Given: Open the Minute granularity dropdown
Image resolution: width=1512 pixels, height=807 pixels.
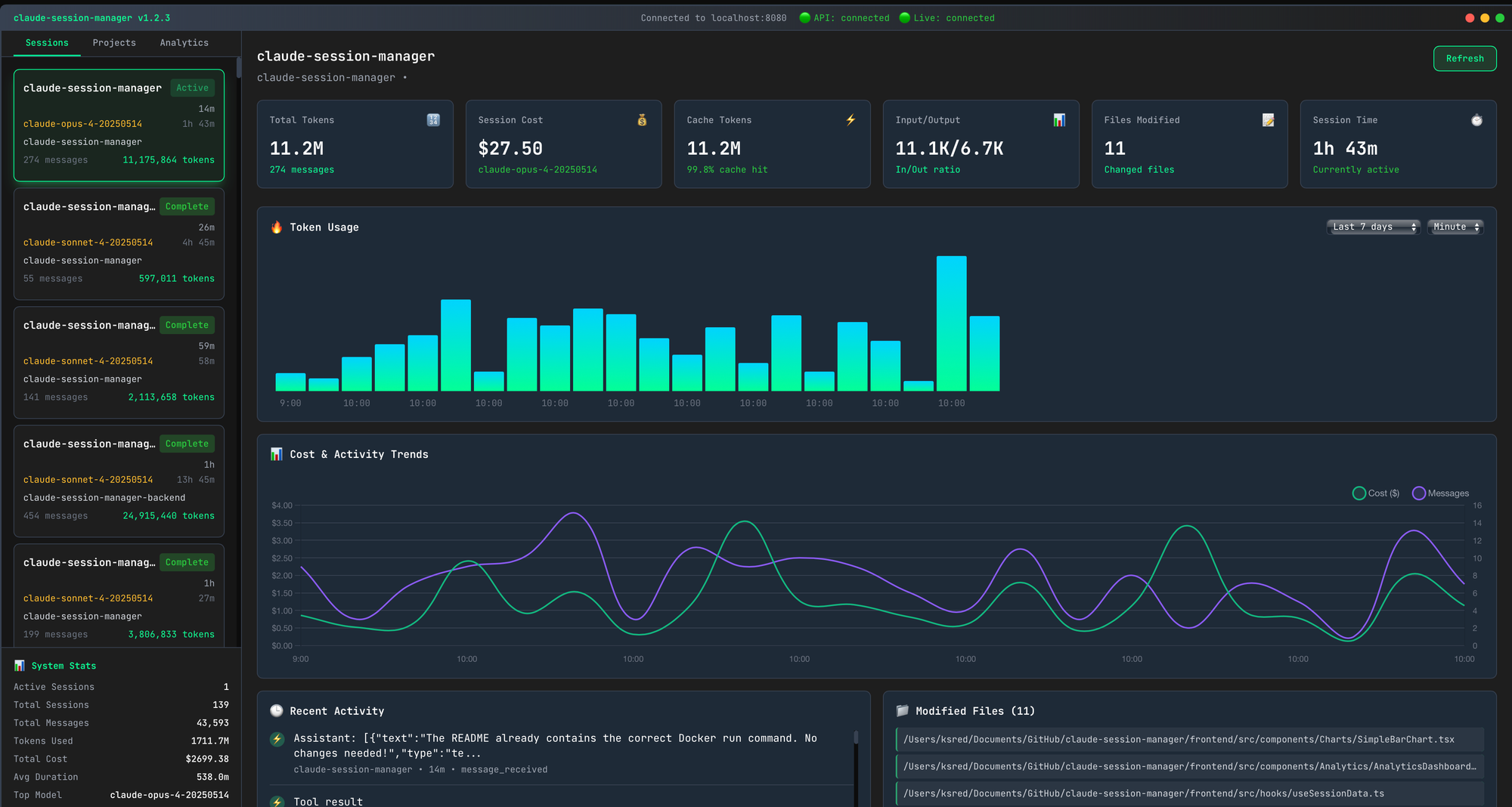Looking at the screenshot, I should pyautogui.click(x=1455, y=227).
